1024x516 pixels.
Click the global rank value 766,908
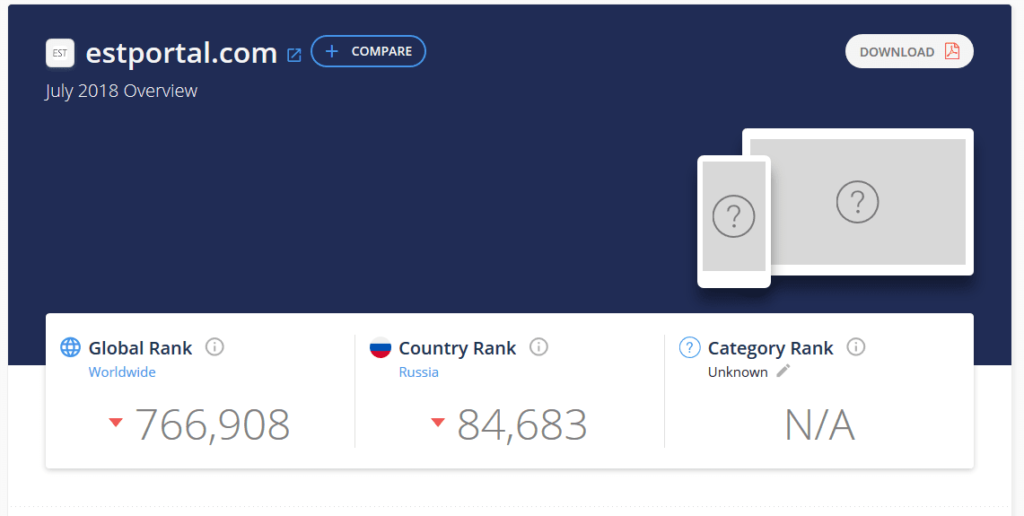(212, 425)
